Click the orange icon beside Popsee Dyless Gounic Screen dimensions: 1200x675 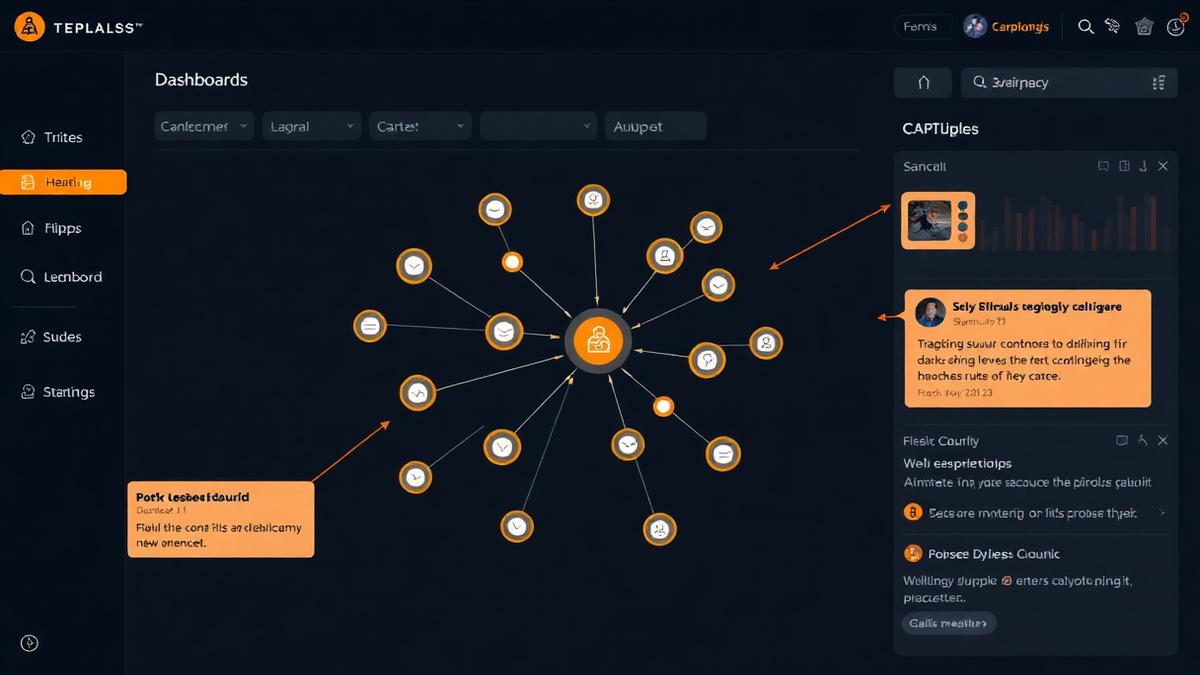pos(912,553)
